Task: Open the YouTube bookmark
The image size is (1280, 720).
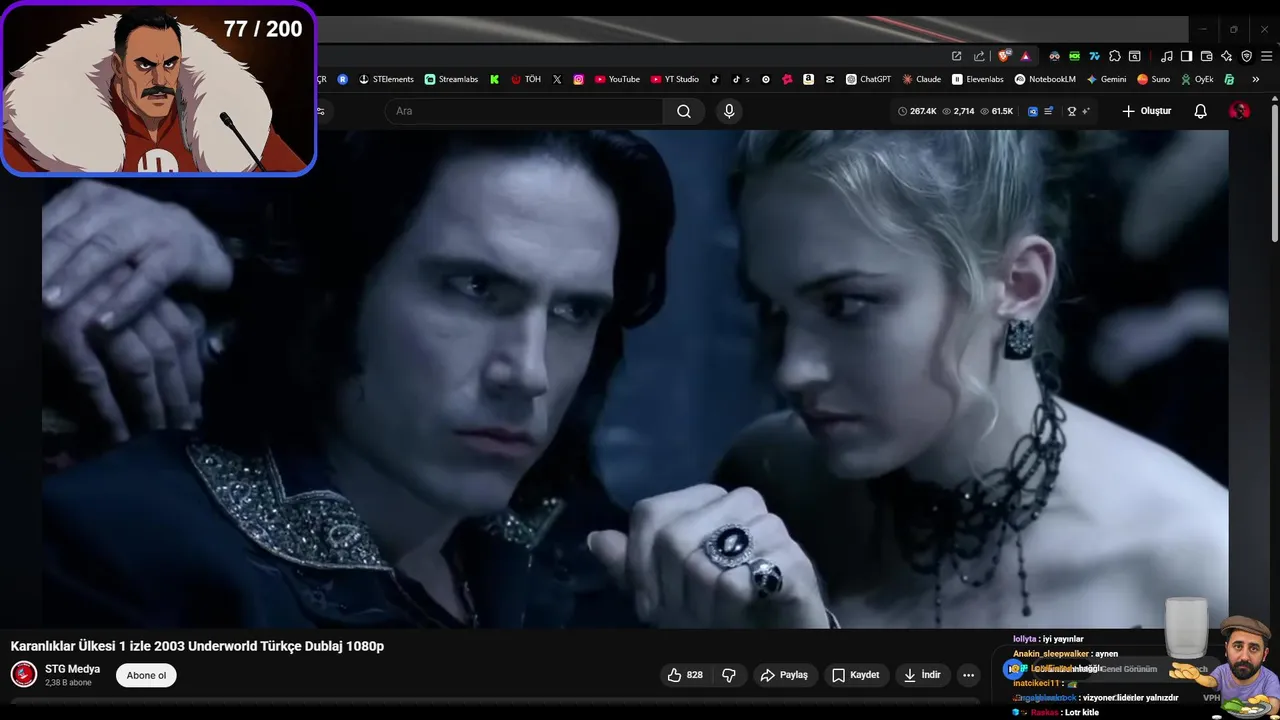Action: [617, 79]
